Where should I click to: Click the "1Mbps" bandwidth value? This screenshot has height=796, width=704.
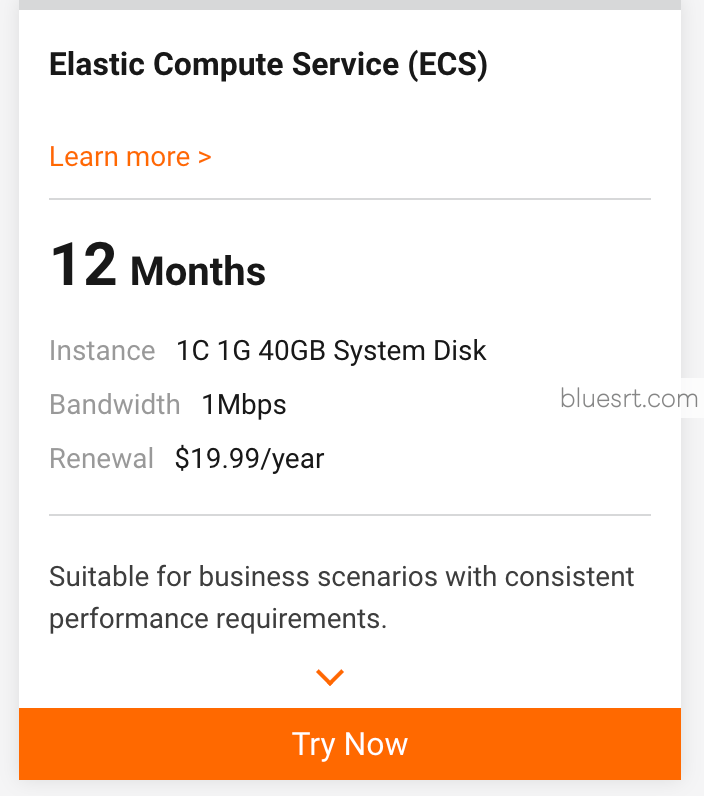pyautogui.click(x=244, y=405)
